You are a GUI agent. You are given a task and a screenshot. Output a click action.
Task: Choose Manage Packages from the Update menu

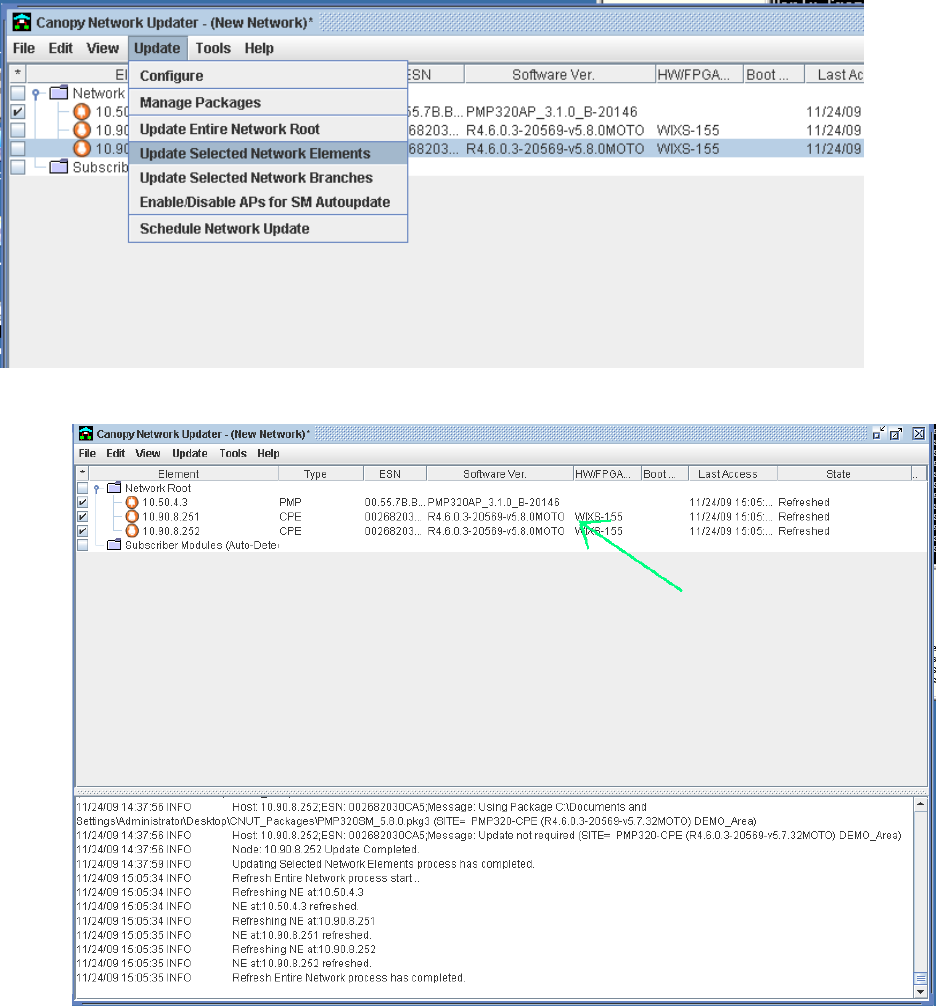(268, 103)
